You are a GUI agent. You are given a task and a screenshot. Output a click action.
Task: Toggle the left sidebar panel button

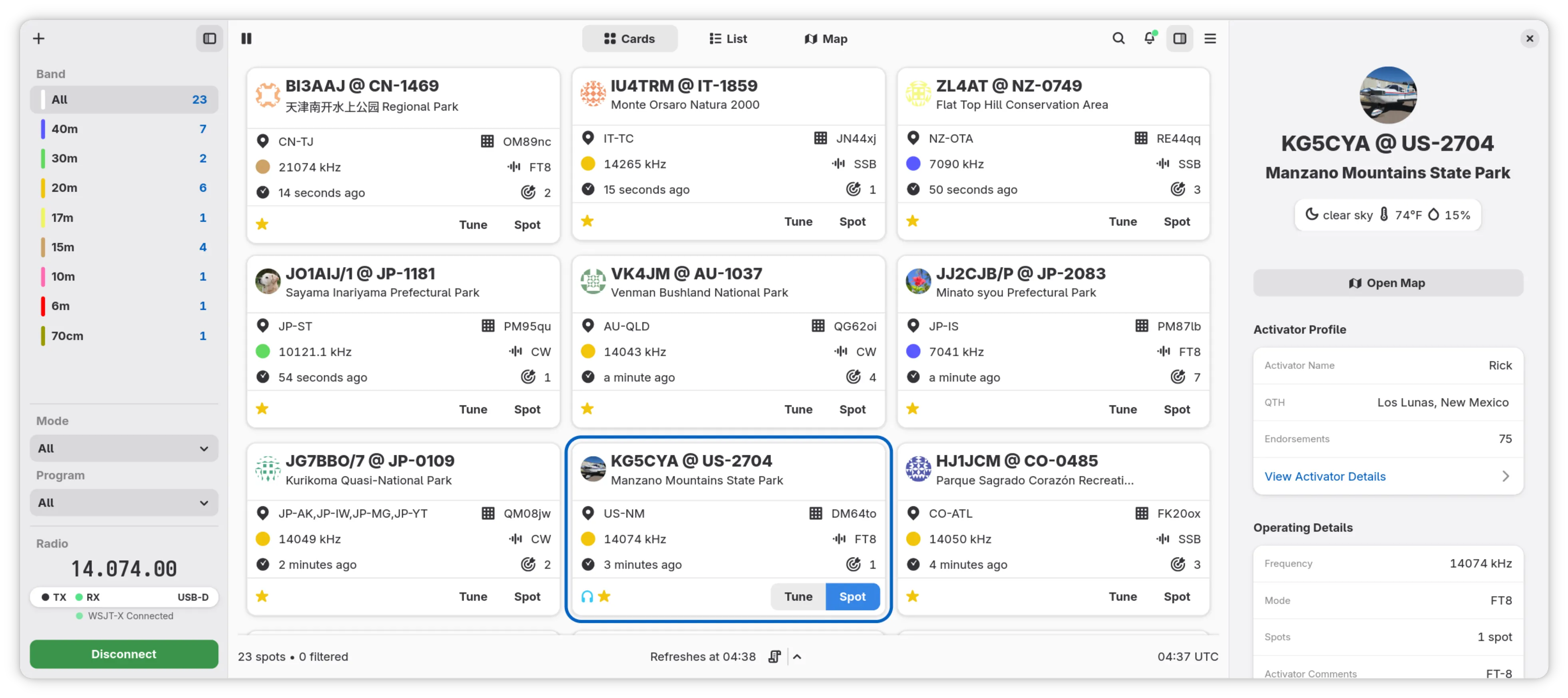209,38
